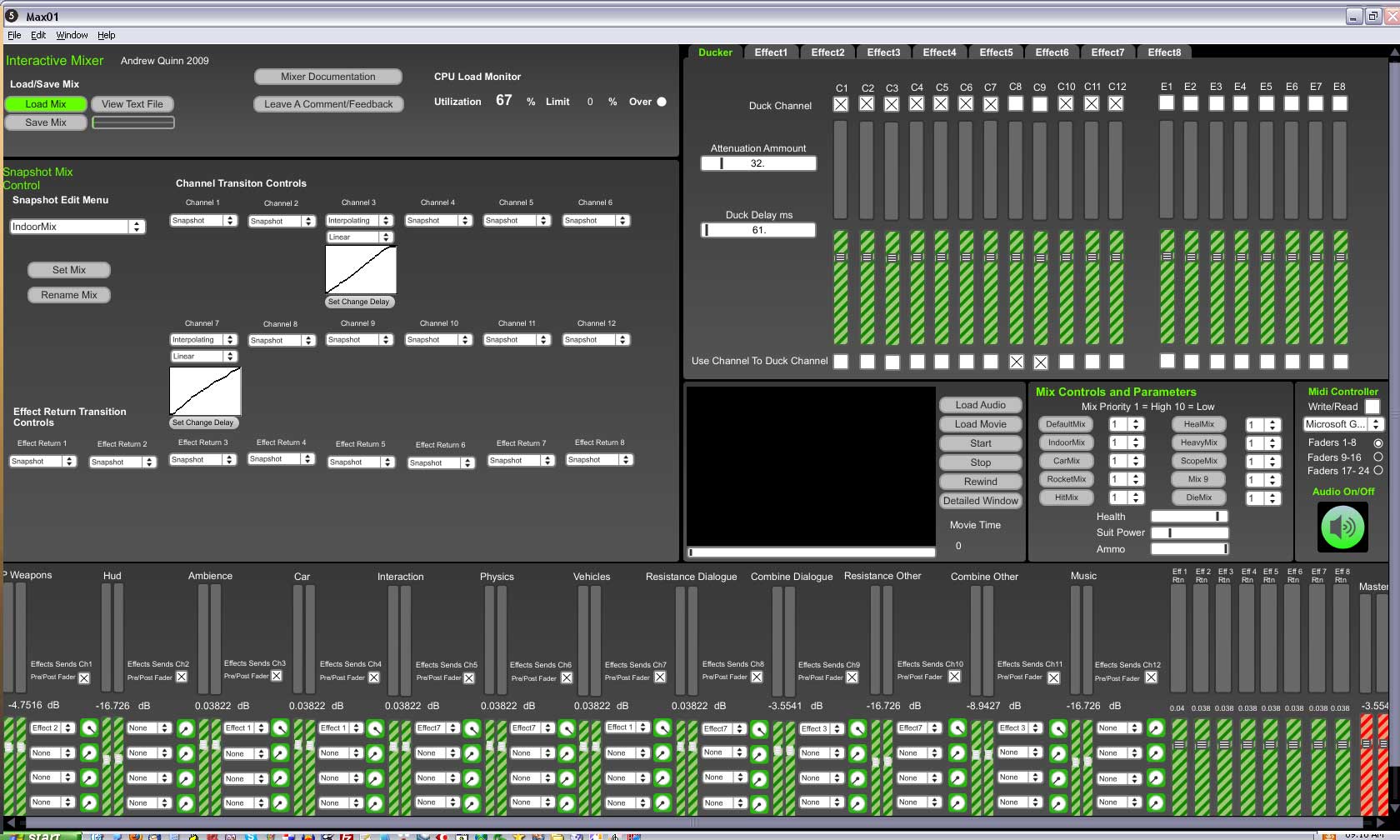Click Leave A Comment/Feedback button
Viewport: 1400px width, 840px height.
click(328, 104)
